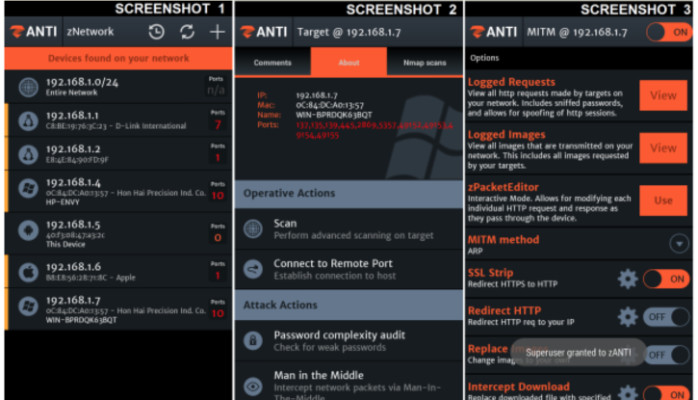Select Windows icon for 192.168.1.7
This screenshot has height=400, width=698.
[x=28, y=307]
